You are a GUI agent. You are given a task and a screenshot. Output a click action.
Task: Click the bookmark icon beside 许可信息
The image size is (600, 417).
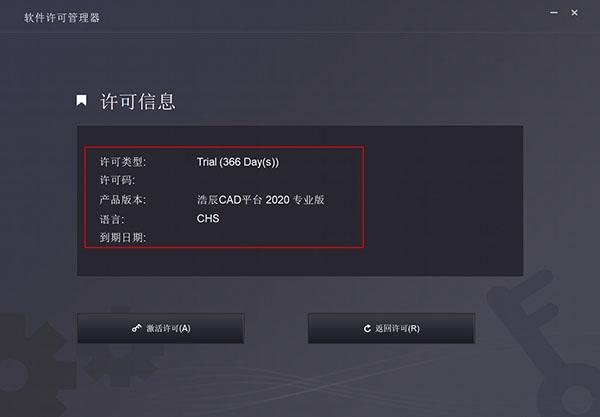pyautogui.click(x=81, y=101)
